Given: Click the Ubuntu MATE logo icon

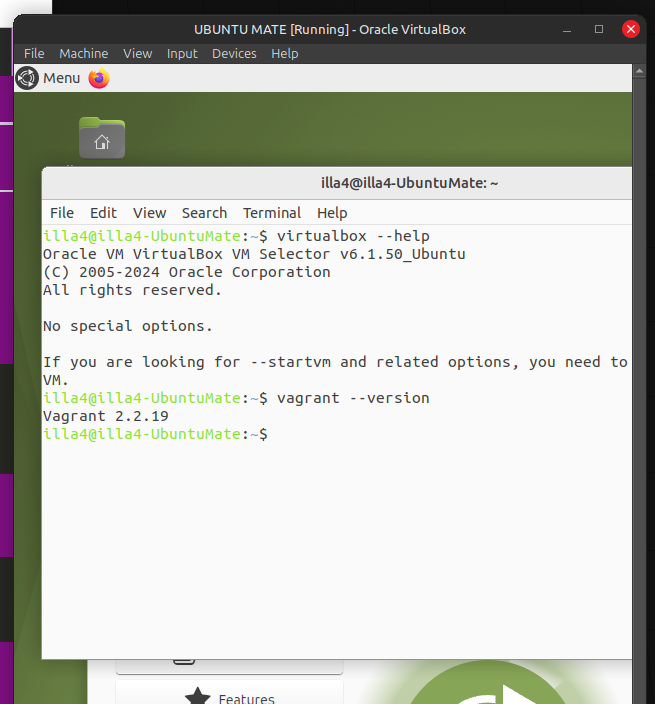Looking at the screenshot, I should (x=27, y=78).
